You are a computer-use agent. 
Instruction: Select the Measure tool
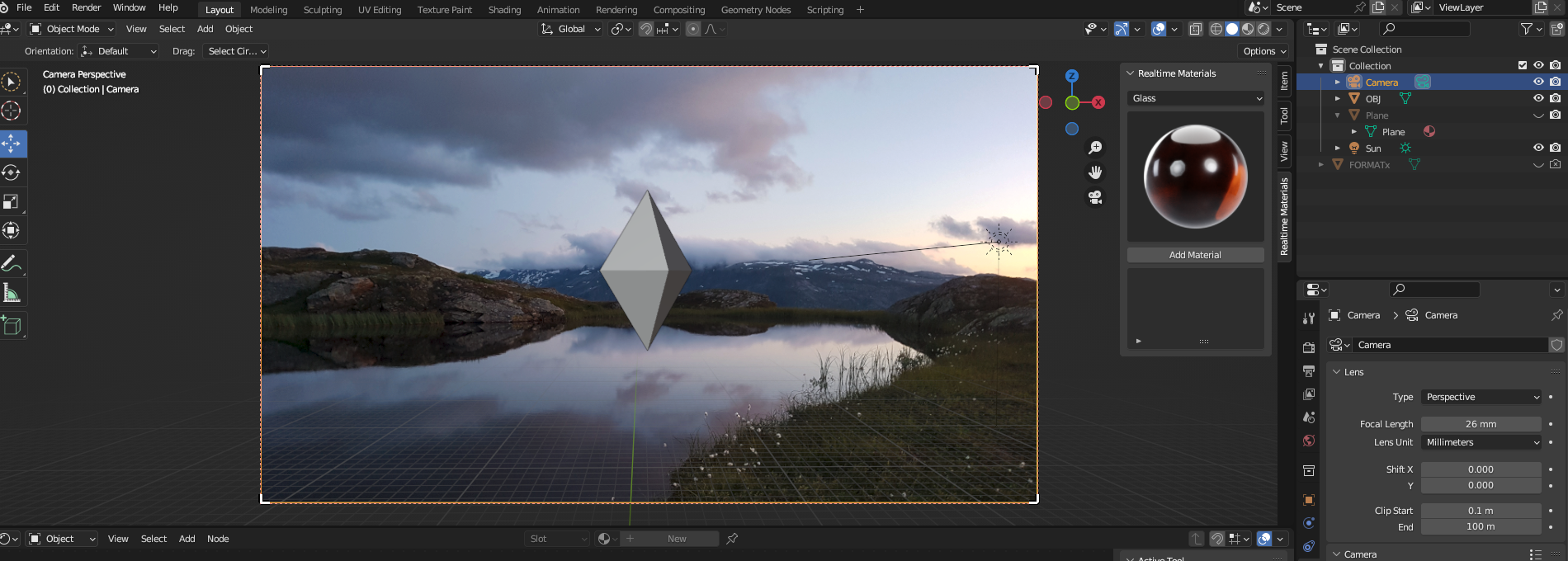12,293
